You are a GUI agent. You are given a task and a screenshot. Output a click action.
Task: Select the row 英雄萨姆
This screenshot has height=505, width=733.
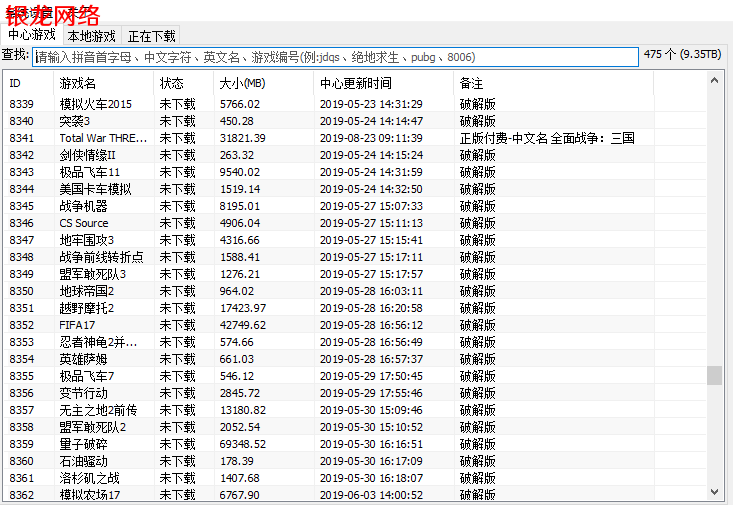pos(354,359)
